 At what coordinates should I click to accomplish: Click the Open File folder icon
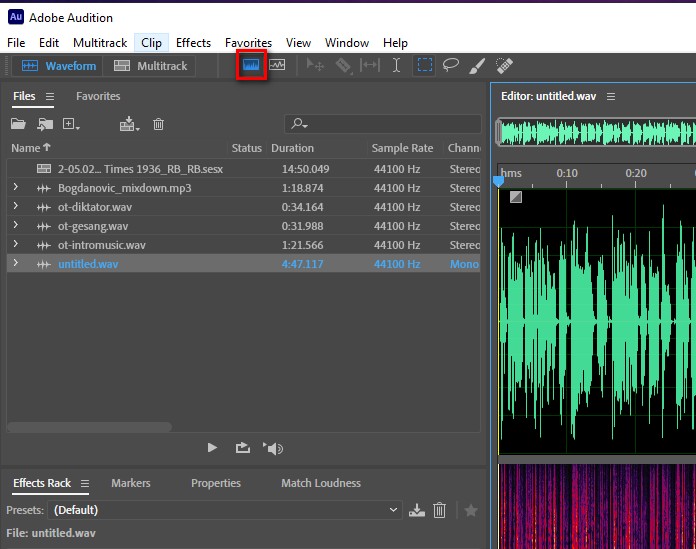coord(18,124)
